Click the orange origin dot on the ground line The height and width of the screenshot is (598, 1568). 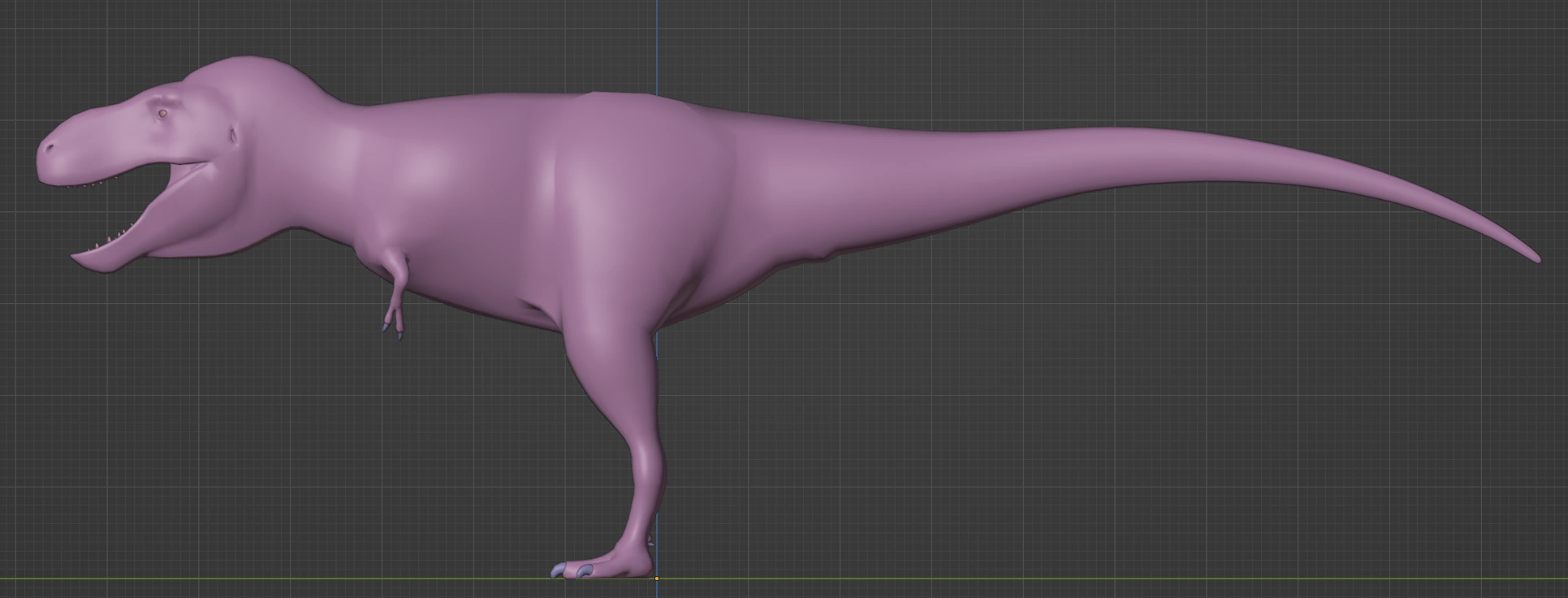[657, 578]
